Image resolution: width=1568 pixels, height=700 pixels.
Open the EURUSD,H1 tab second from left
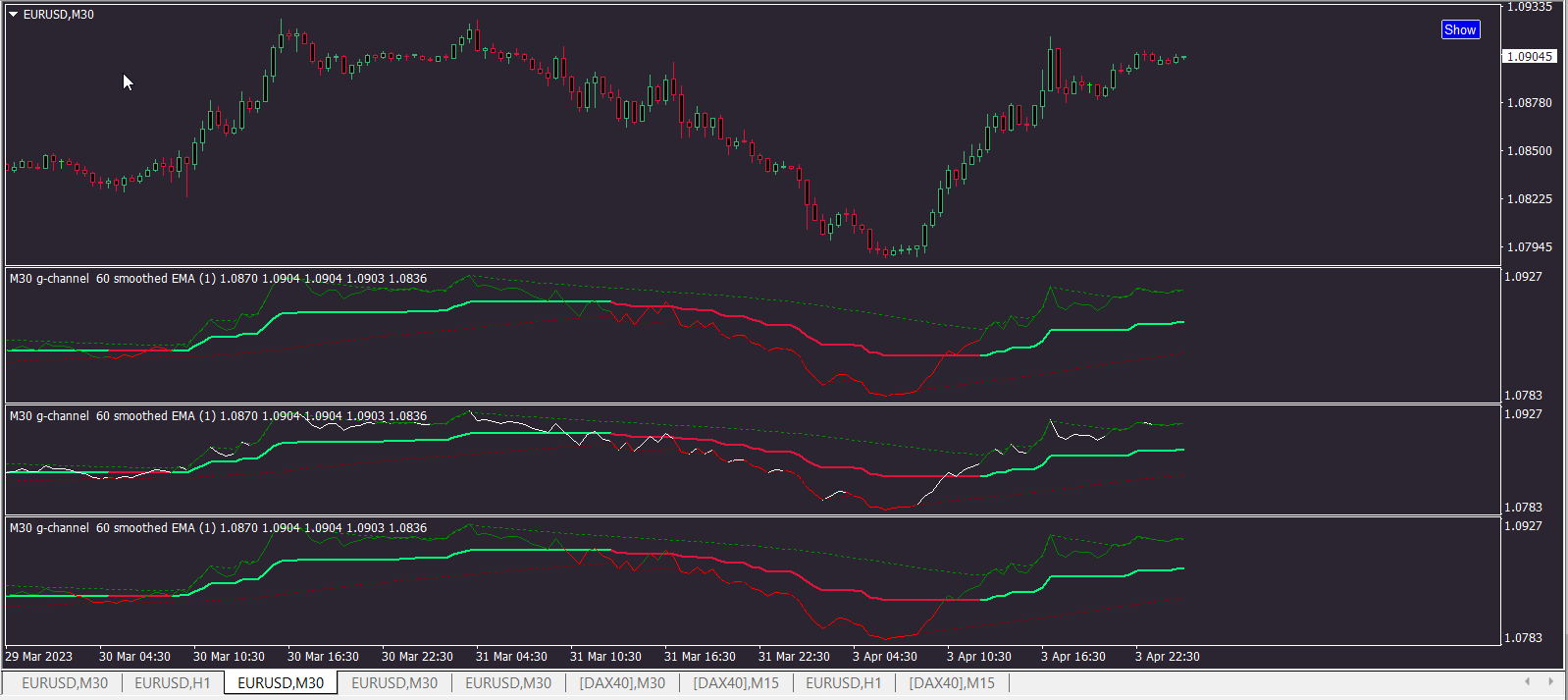pyautogui.click(x=173, y=682)
